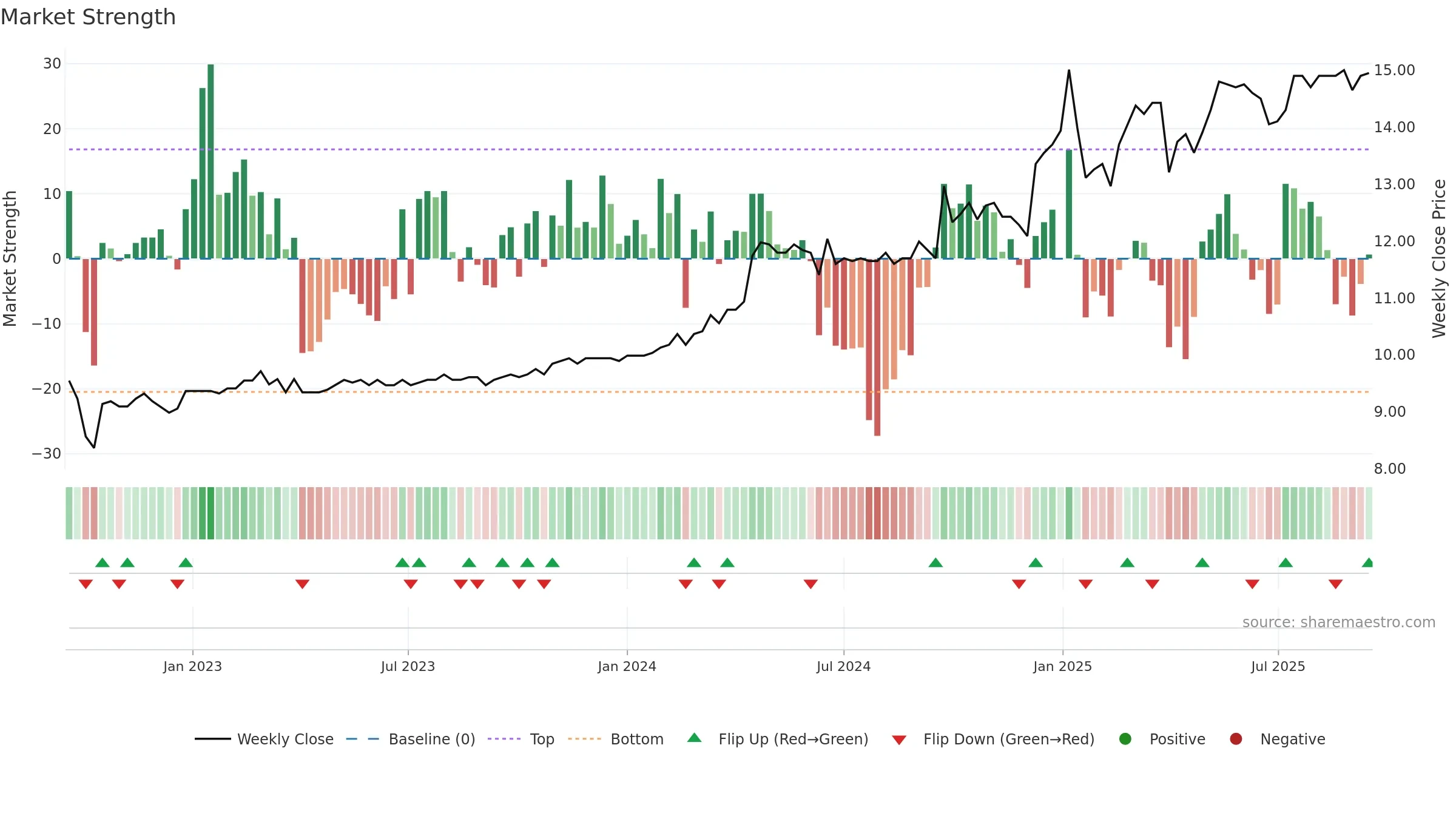This screenshot has height=819, width=1456.
Task: Toggle the Negative legend entry
Action: (1277, 739)
